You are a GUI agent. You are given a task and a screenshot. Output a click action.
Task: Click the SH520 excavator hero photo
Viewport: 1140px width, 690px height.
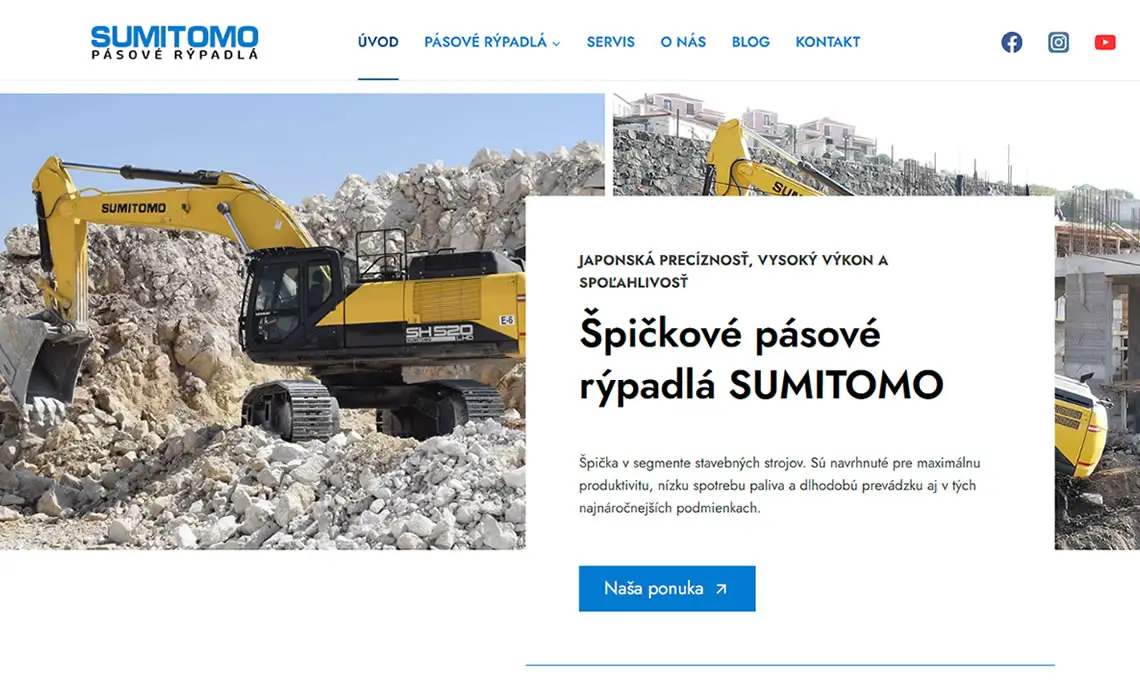point(262,321)
